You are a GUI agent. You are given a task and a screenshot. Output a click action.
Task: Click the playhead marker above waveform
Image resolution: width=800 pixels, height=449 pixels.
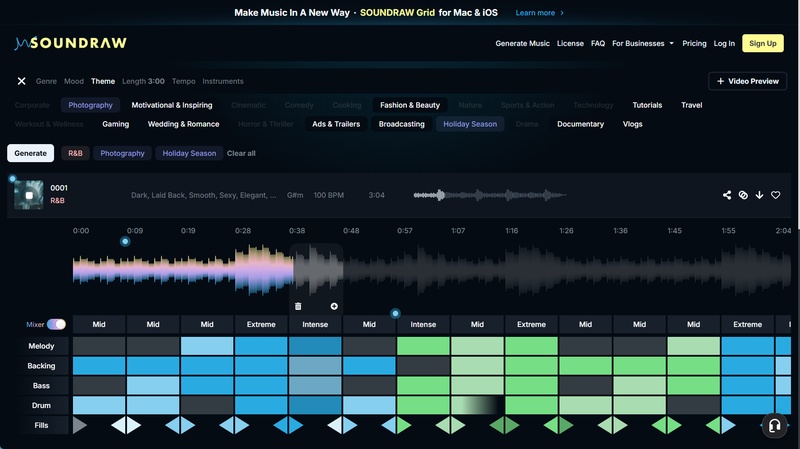coord(125,241)
